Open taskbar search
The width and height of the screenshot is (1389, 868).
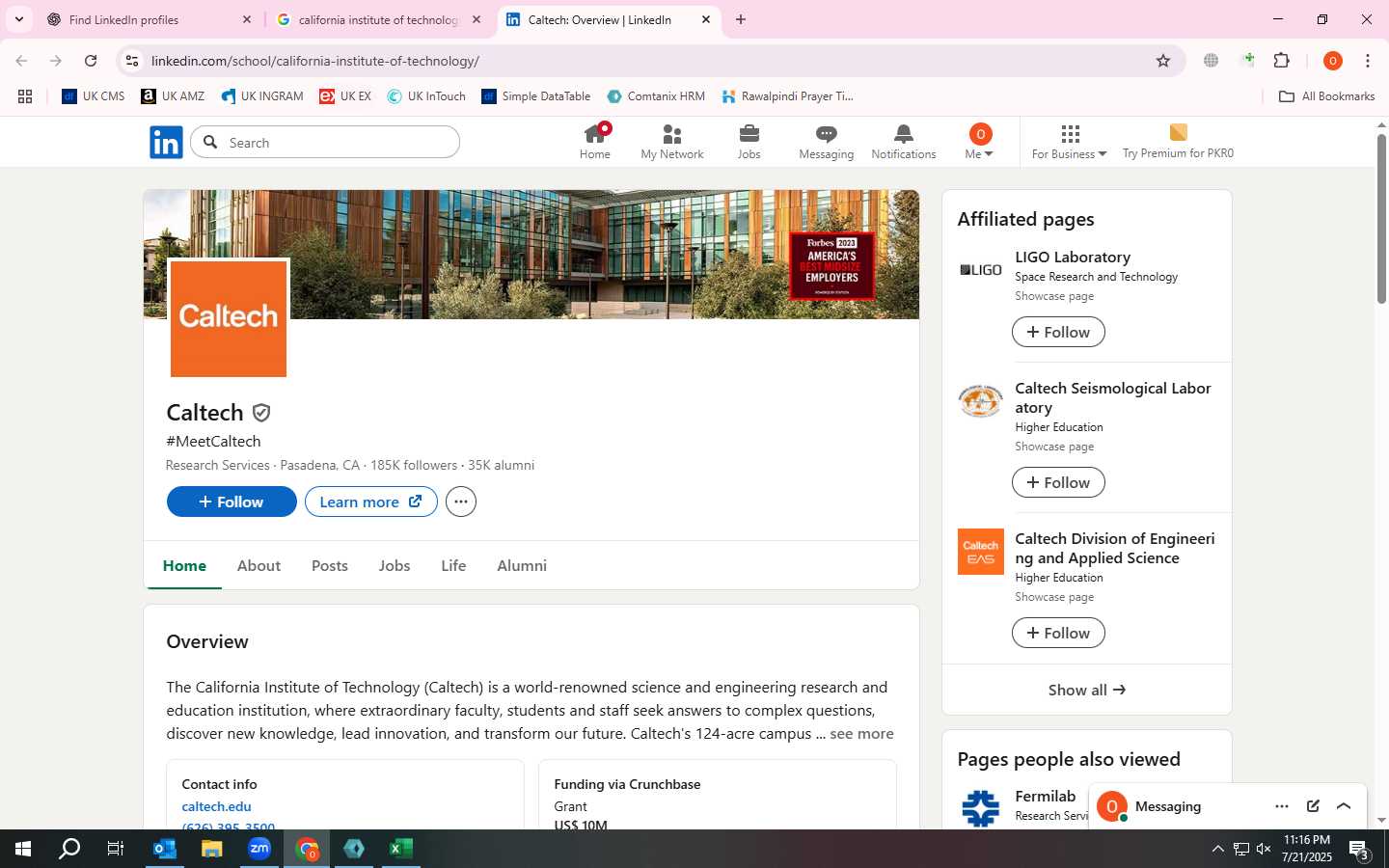[69, 849]
